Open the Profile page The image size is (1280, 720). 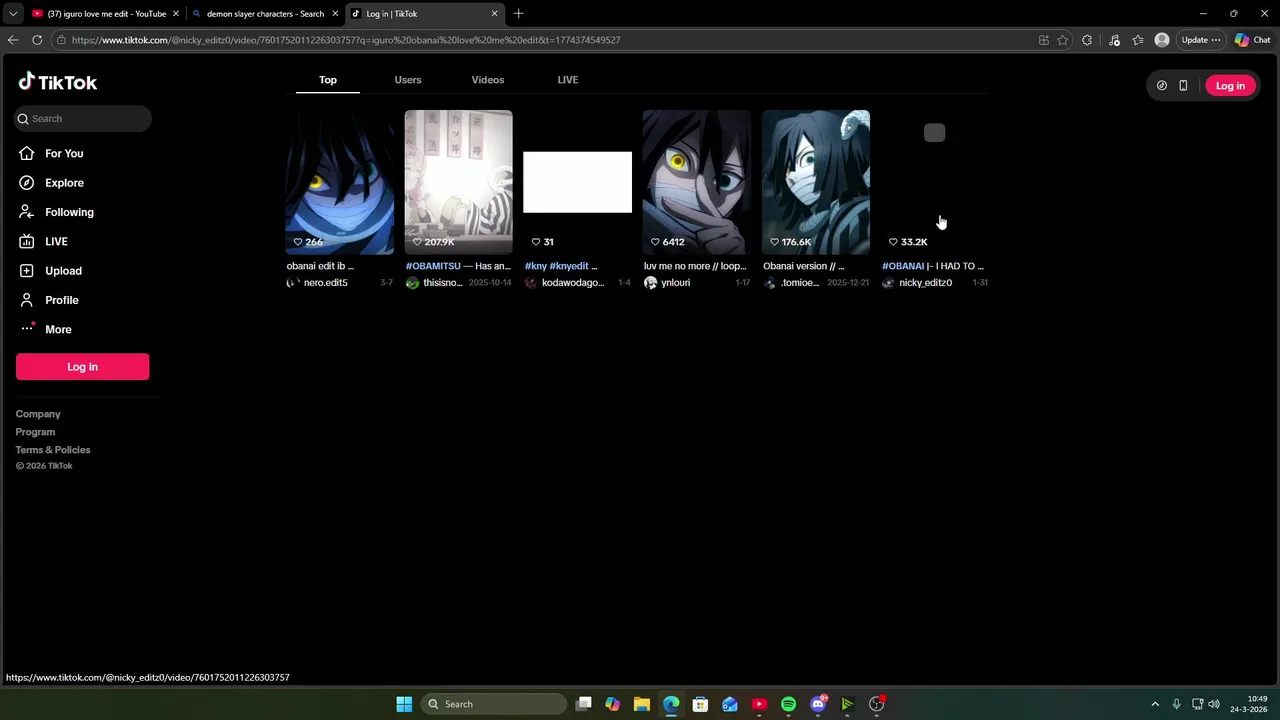pyautogui.click(x=61, y=300)
